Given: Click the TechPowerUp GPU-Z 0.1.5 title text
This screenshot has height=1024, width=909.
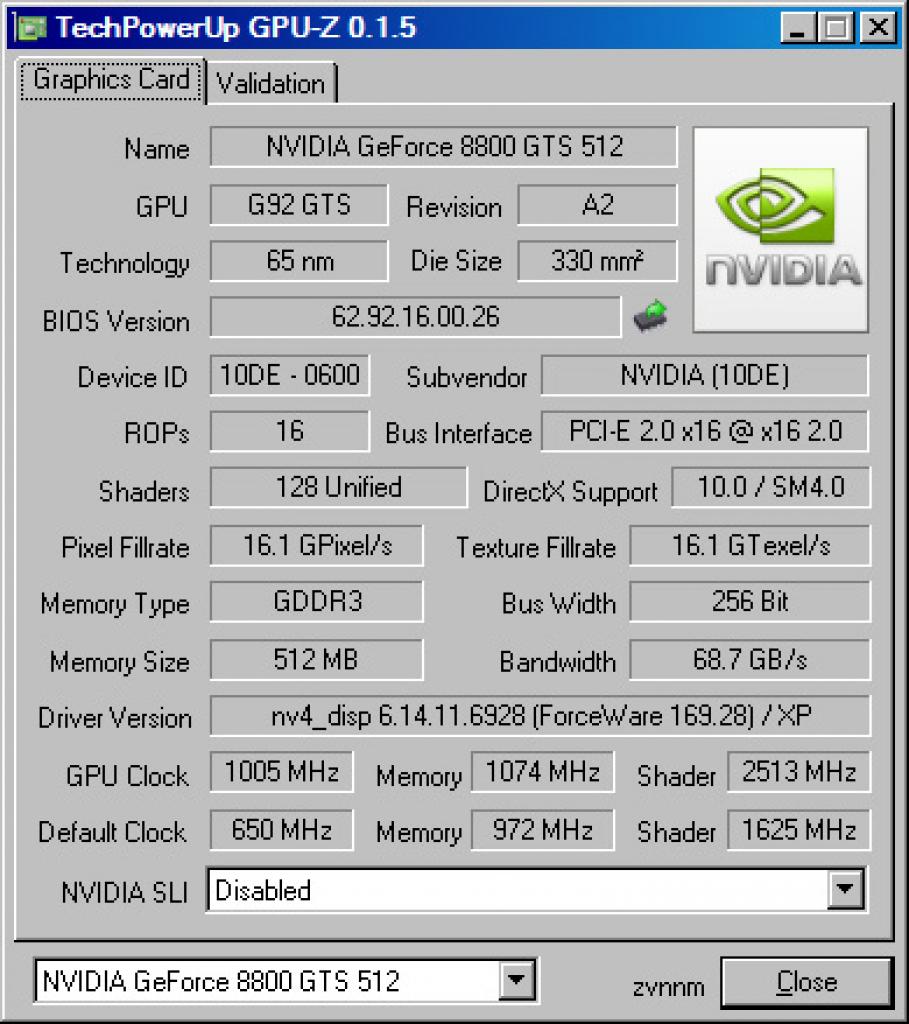Looking at the screenshot, I should pyautogui.click(x=236, y=27).
